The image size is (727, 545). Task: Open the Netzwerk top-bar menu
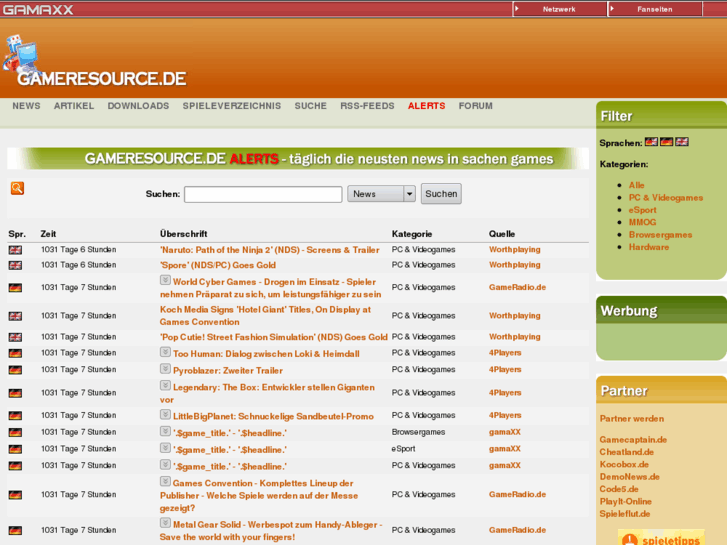pyautogui.click(x=560, y=9)
